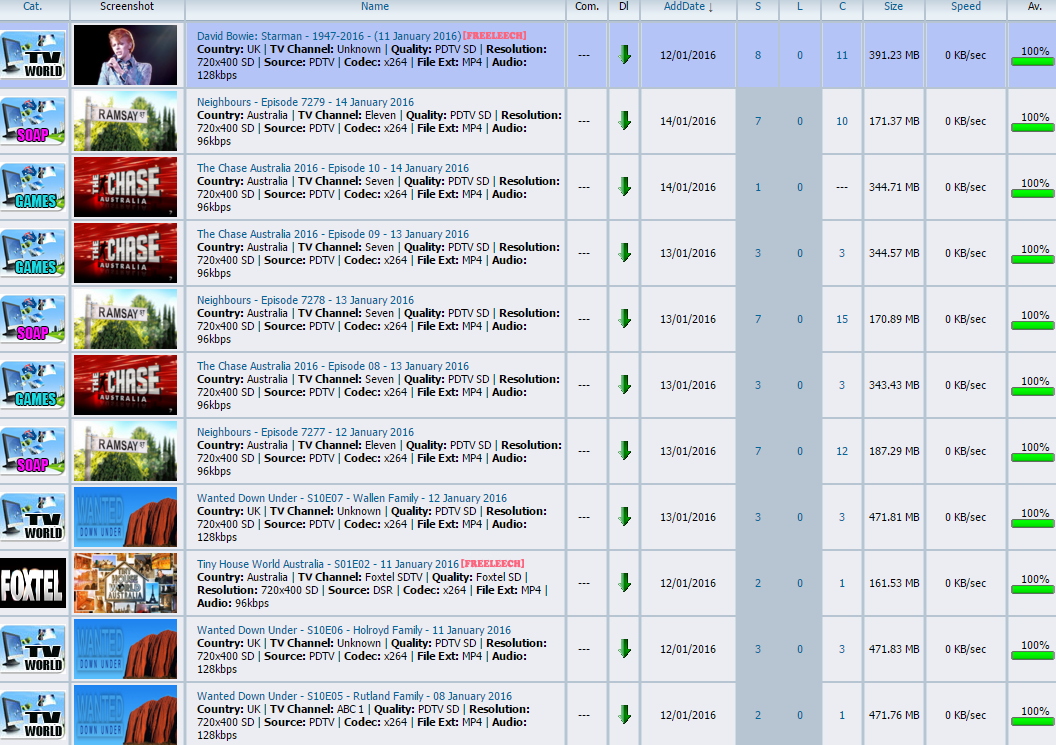Open Neighbours - Episode 7277 torrent link
This screenshot has height=745, width=1056.
(305, 432)
